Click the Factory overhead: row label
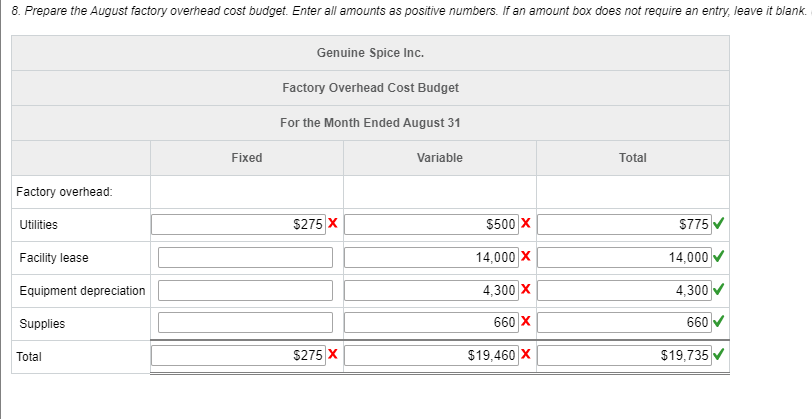812x419 pixels. pyautogui.click(x=64, y=192)
